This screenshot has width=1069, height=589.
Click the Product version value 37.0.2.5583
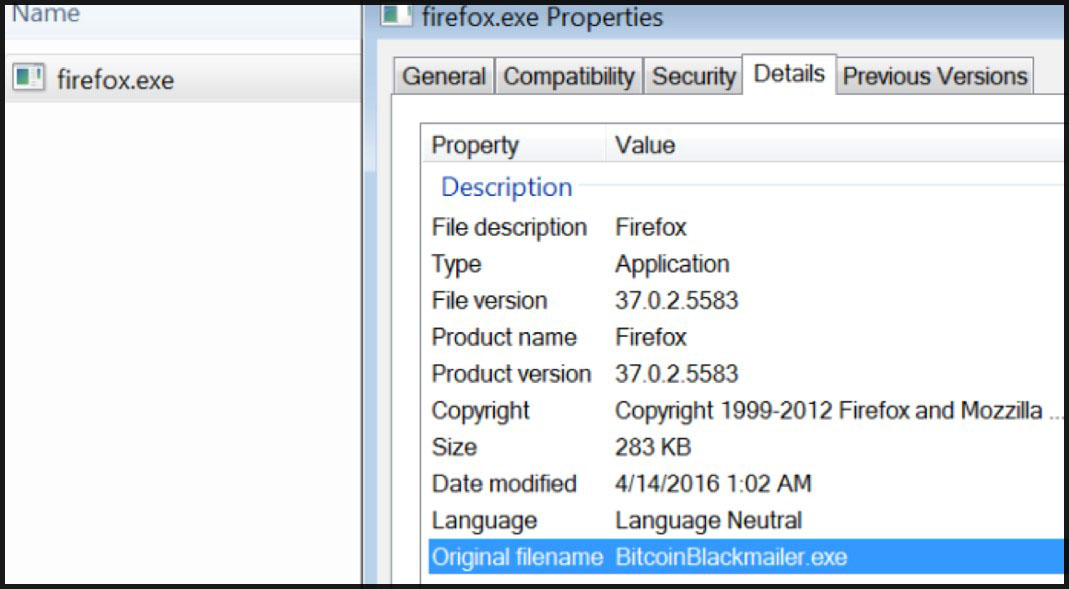[676, 374]
